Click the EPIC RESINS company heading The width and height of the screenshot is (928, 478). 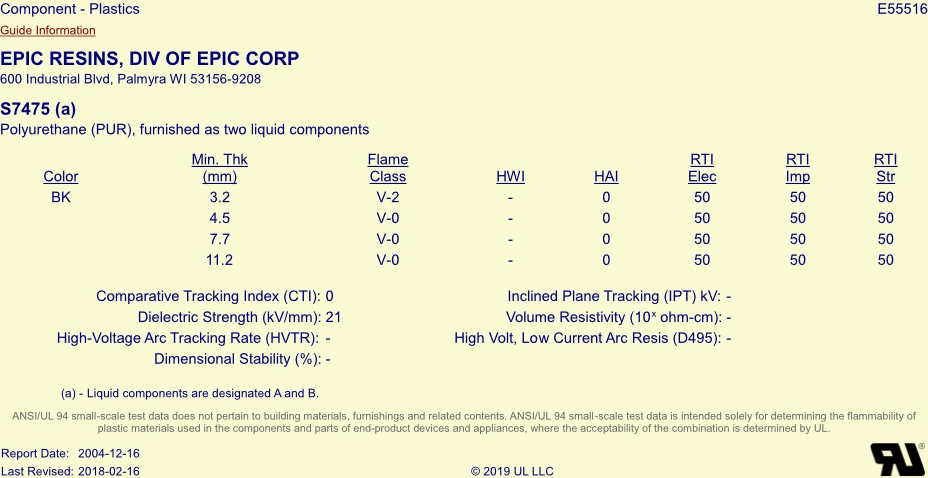[150, 59]
